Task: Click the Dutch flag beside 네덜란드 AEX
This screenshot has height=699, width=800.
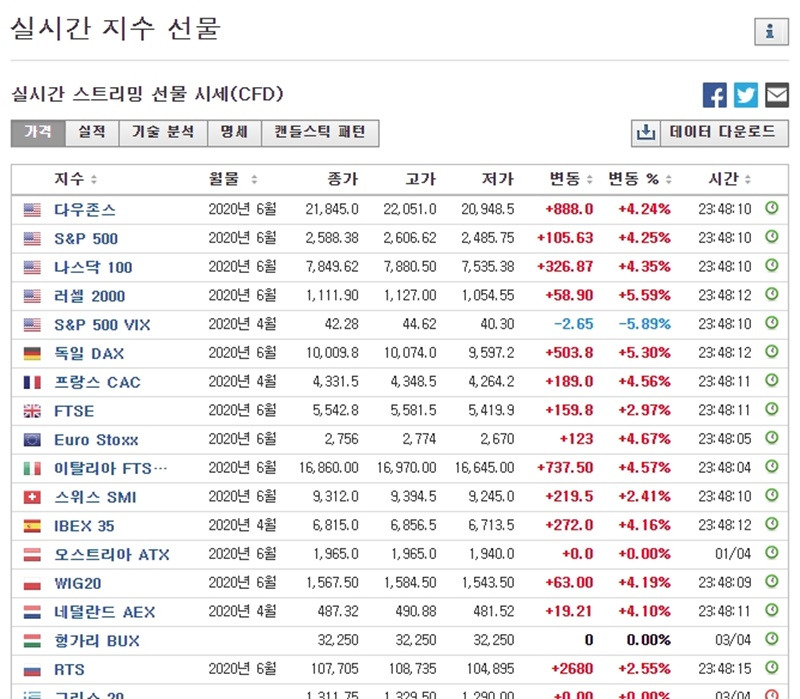Action: click(x=32, y=612)
